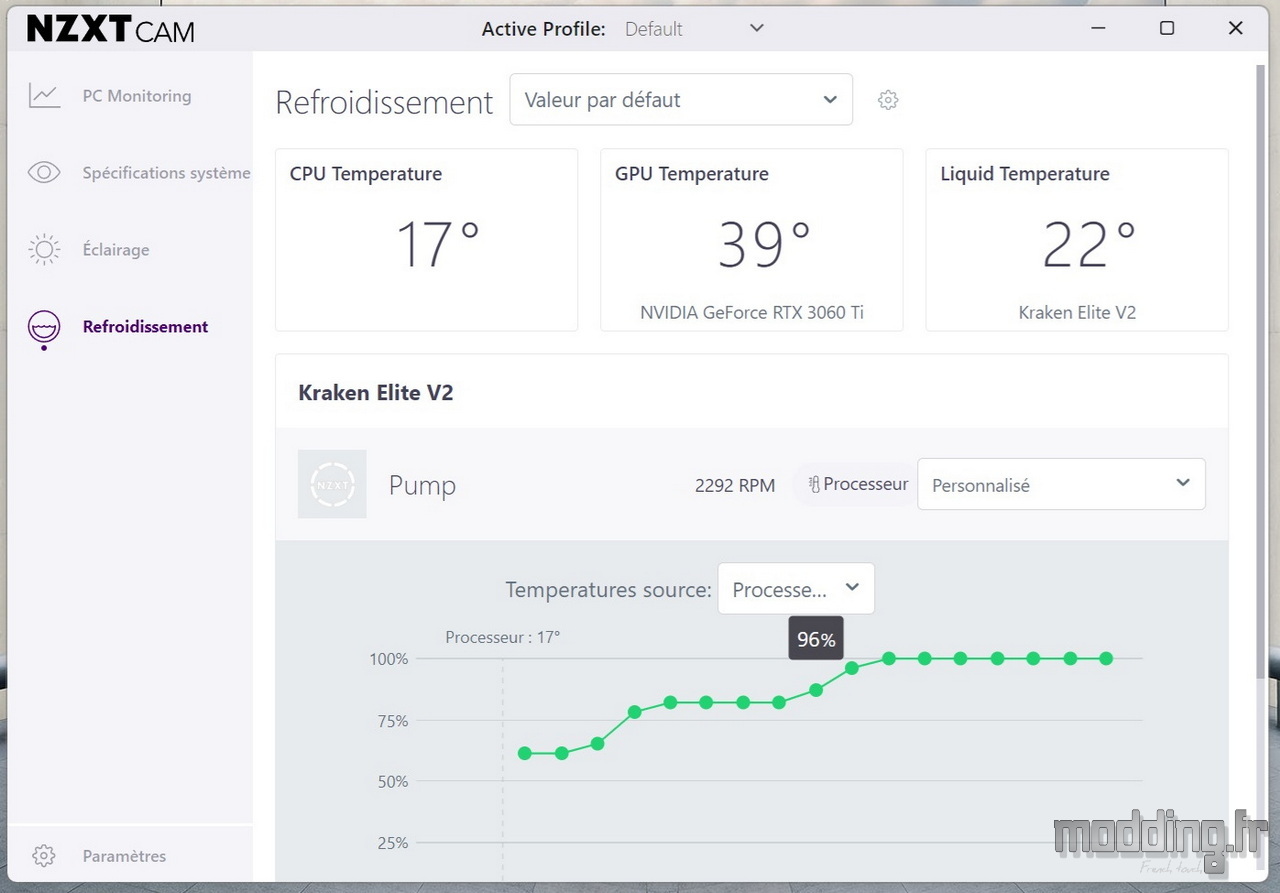The width and height of the screenshot is (1280, 893).
Task: Click the NVIDIA GeForce RTX 3060 Ti label
Action: [x=752, y=312]
